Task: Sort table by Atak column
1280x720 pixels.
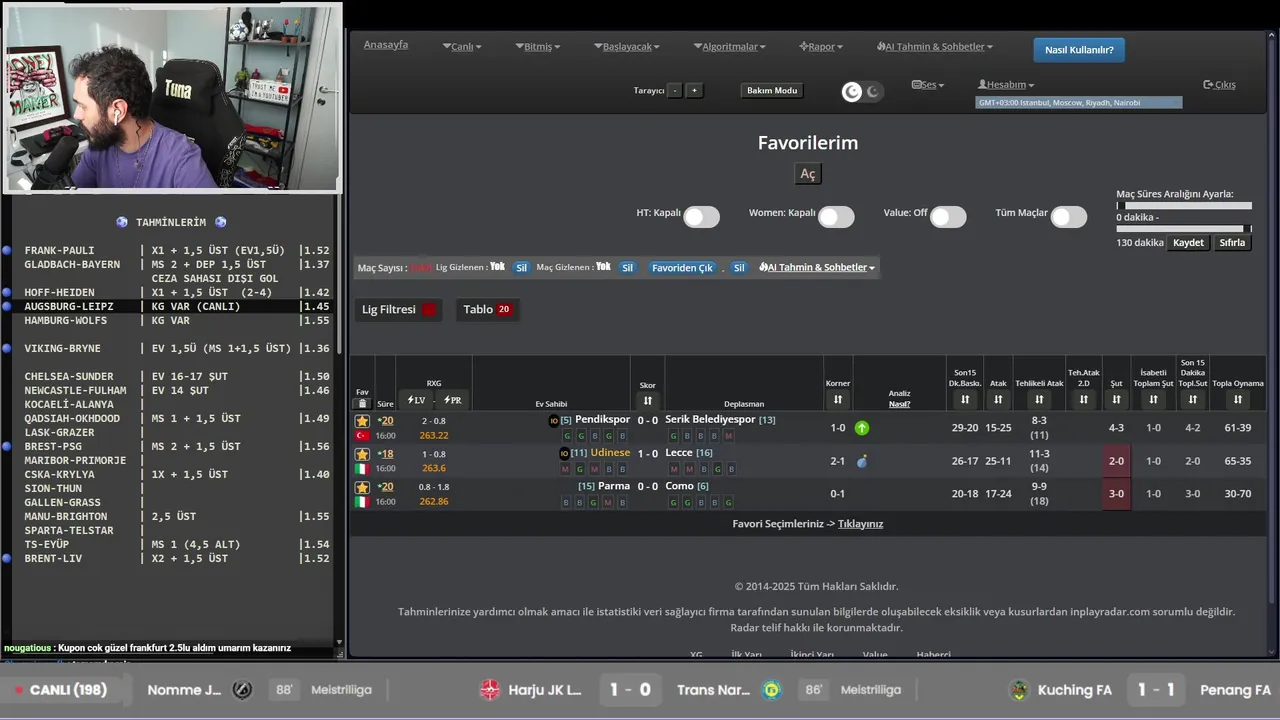Action: (x=998, y=400)
